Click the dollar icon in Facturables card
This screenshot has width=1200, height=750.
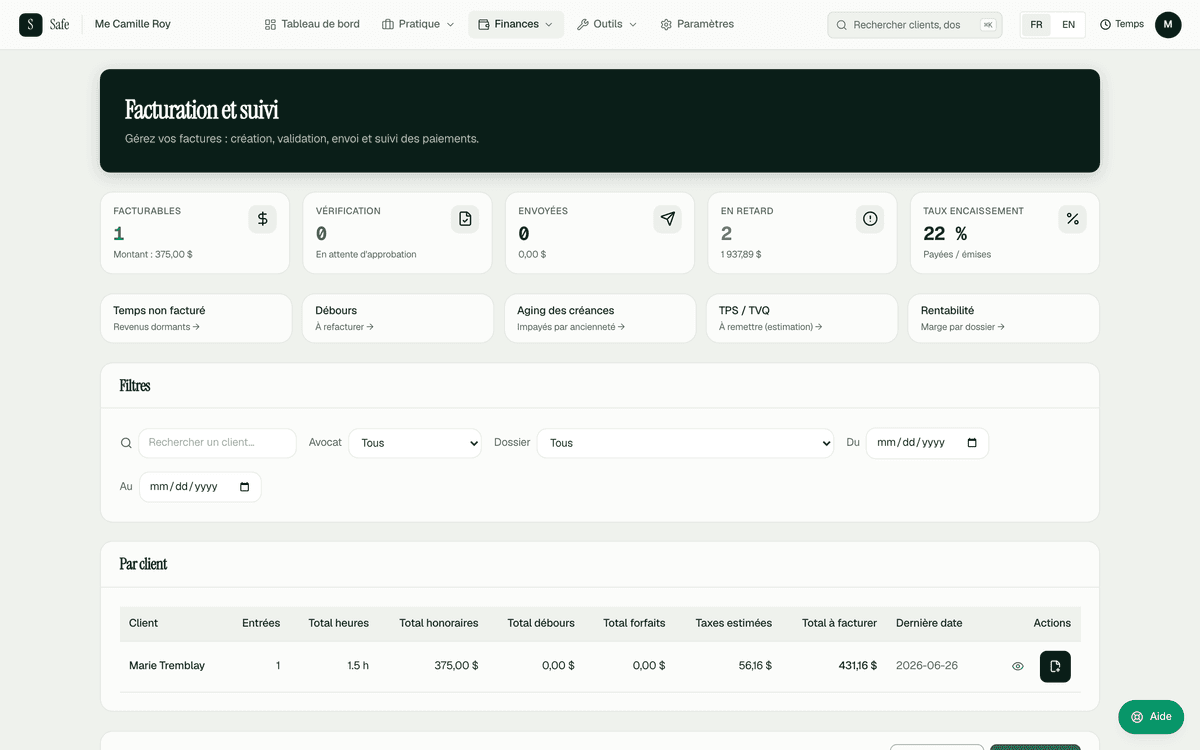coord(262,219)
